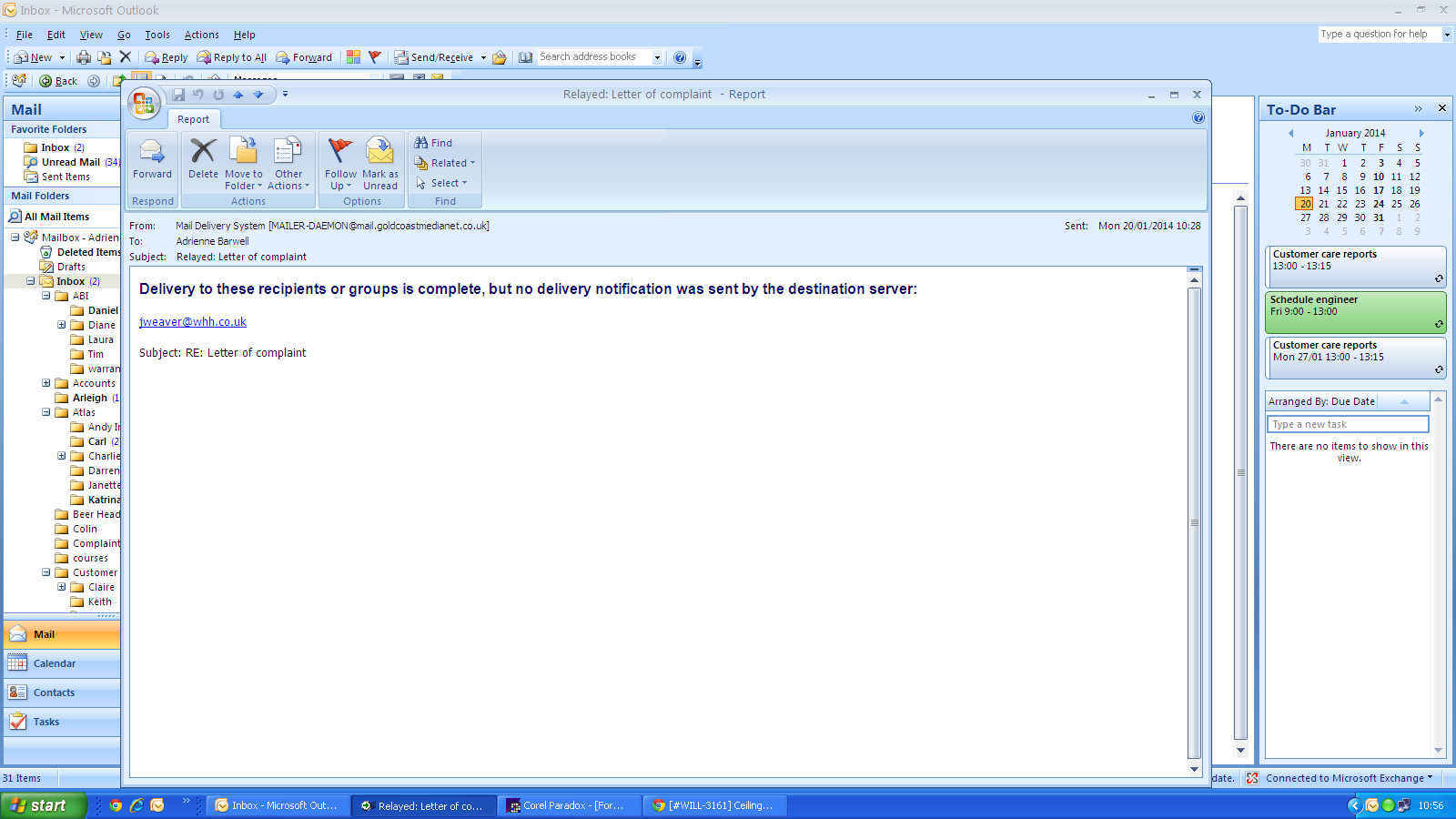Viewport: 1456px width, 819px height.
Task: Expand the Charlie folder
Action: 62,456
